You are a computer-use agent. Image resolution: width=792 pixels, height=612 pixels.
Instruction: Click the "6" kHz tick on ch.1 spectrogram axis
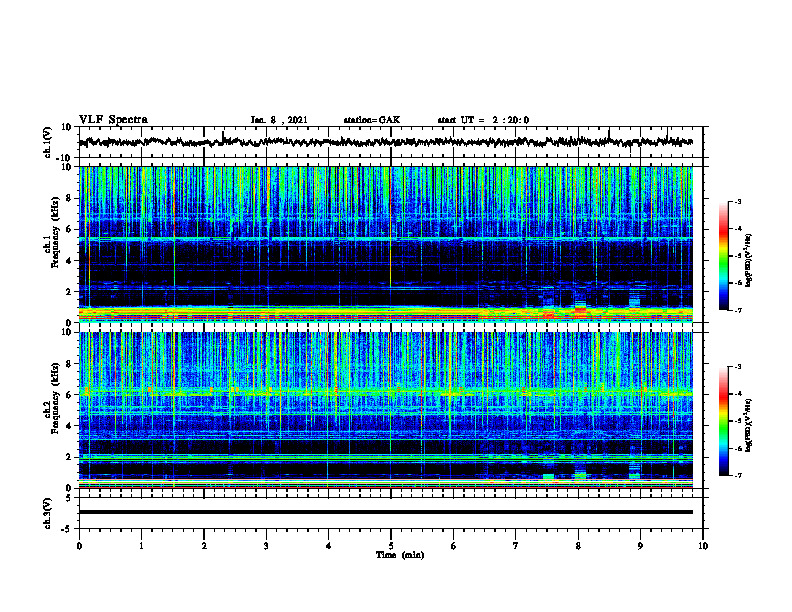point(70,229)
